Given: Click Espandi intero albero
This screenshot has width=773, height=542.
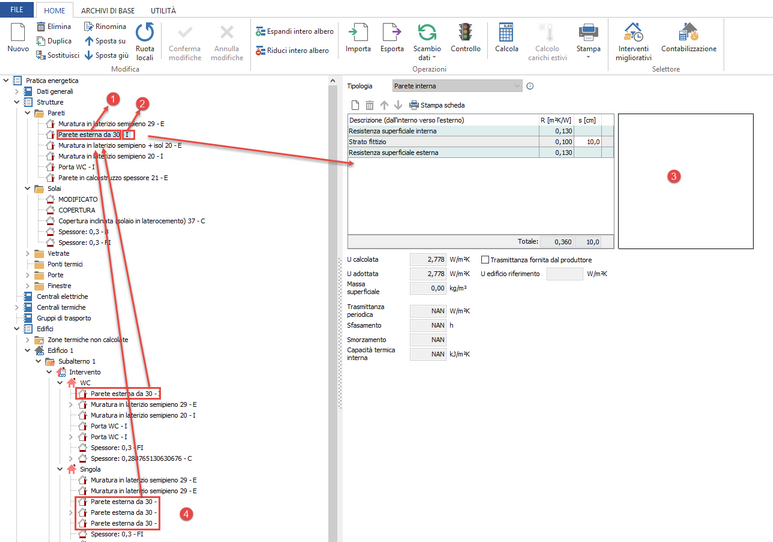Looking at the screenshot, I should (x=294, y=32).
